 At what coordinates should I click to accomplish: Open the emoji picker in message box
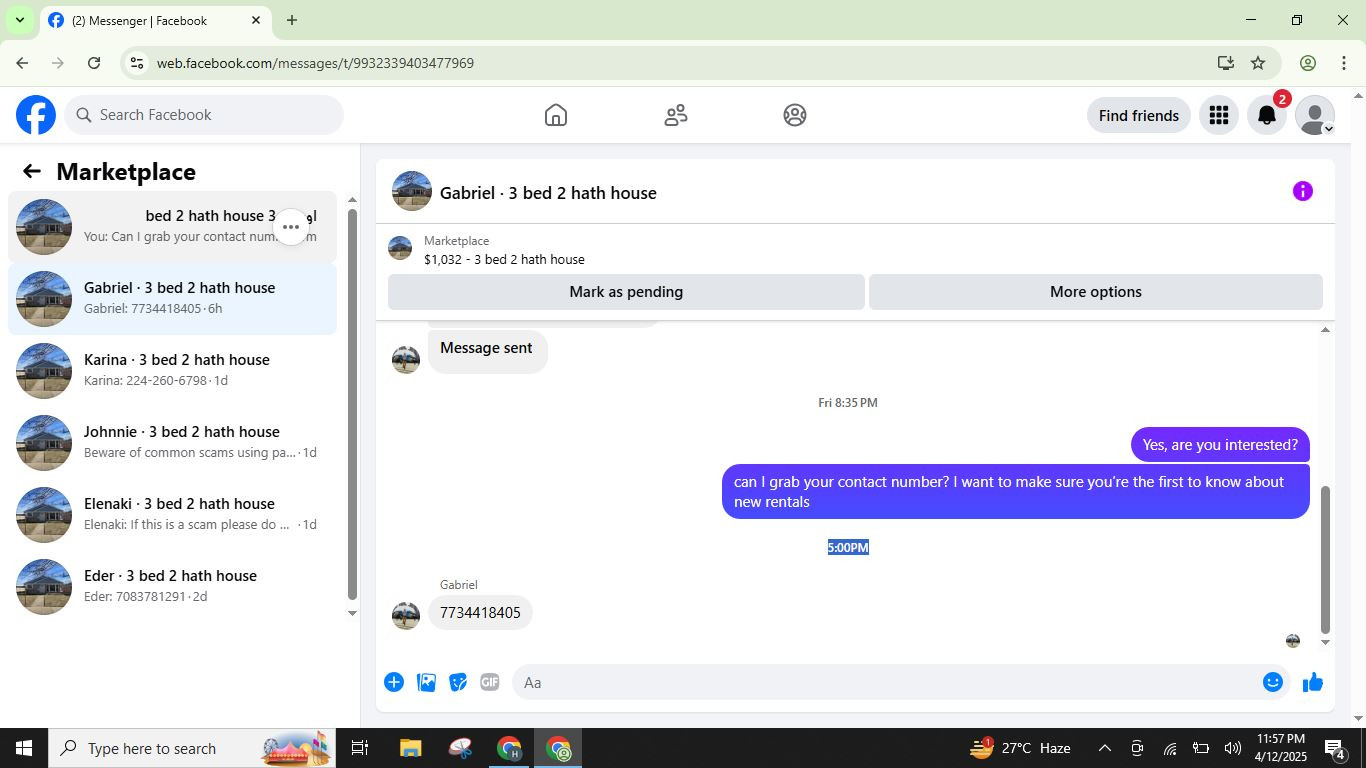pyautogui.click(x=1273, y=682)
